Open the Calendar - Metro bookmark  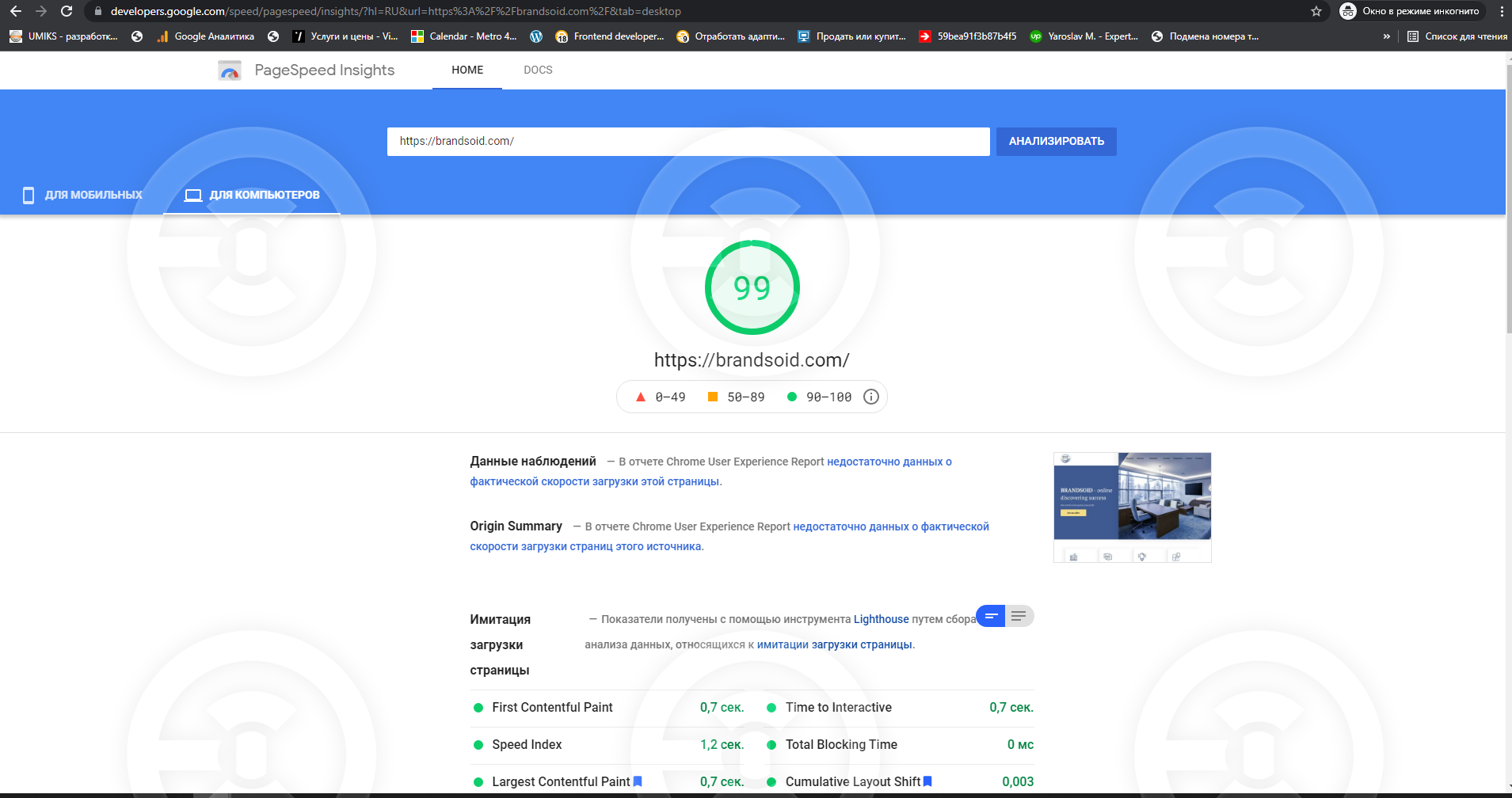point(464,36)
